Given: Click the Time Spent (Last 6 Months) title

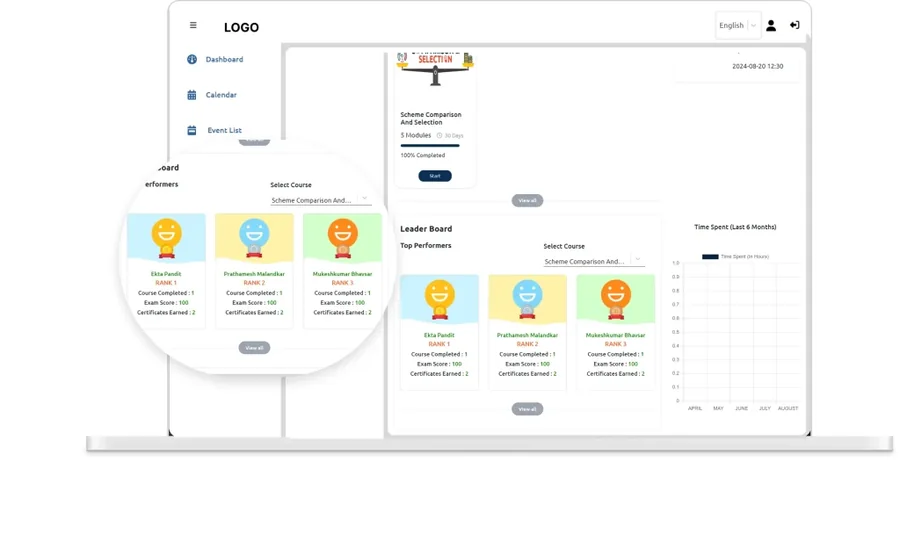Looking at the screenshot, I should coord(735,227).
